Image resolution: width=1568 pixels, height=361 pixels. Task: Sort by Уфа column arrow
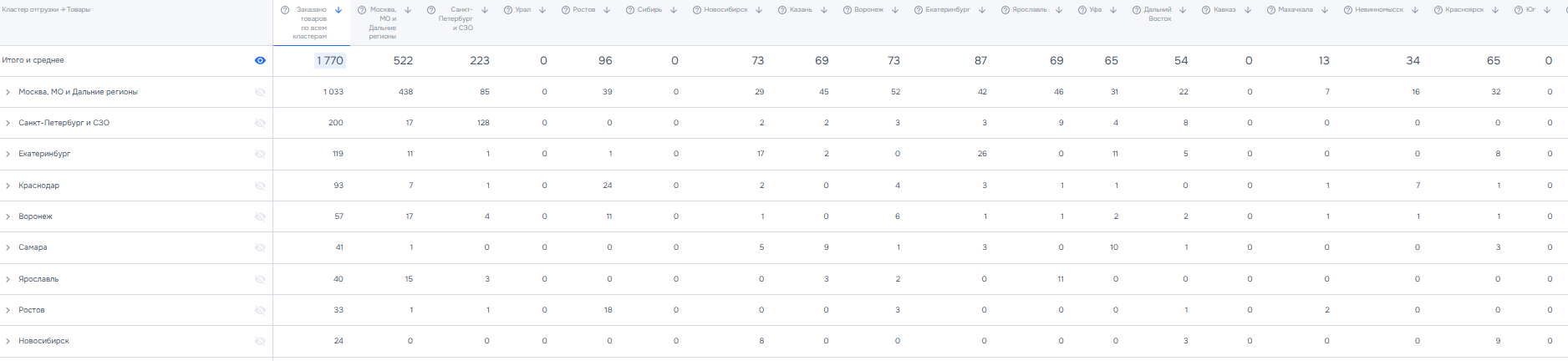pyautogui.click(x=1113, y=10)
